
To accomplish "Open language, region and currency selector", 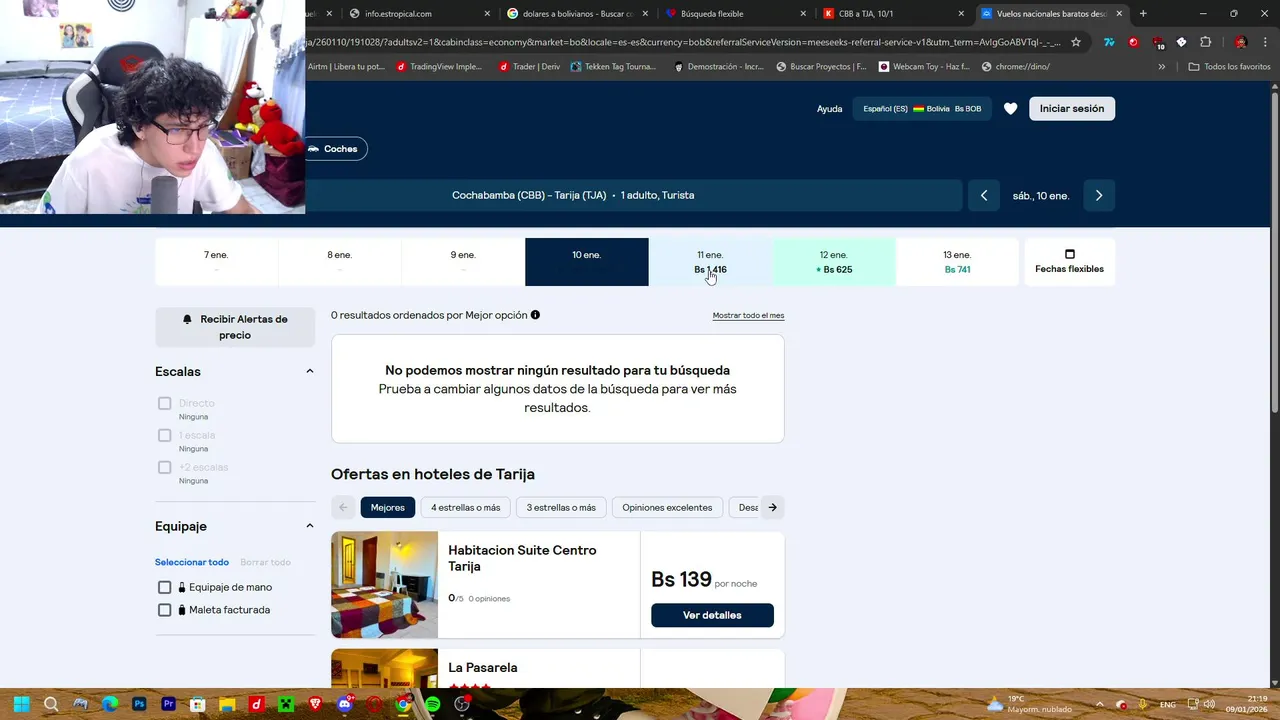I will [922, 108].
